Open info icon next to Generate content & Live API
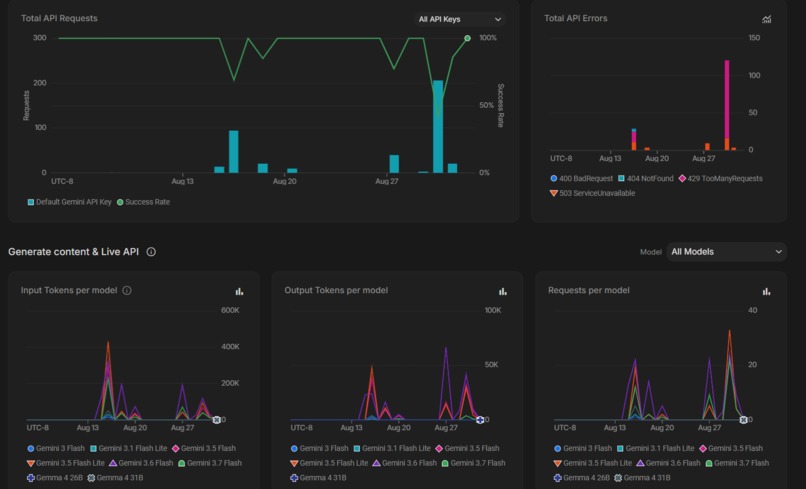This screenshot has height=489, width=806. pos(151,251)
